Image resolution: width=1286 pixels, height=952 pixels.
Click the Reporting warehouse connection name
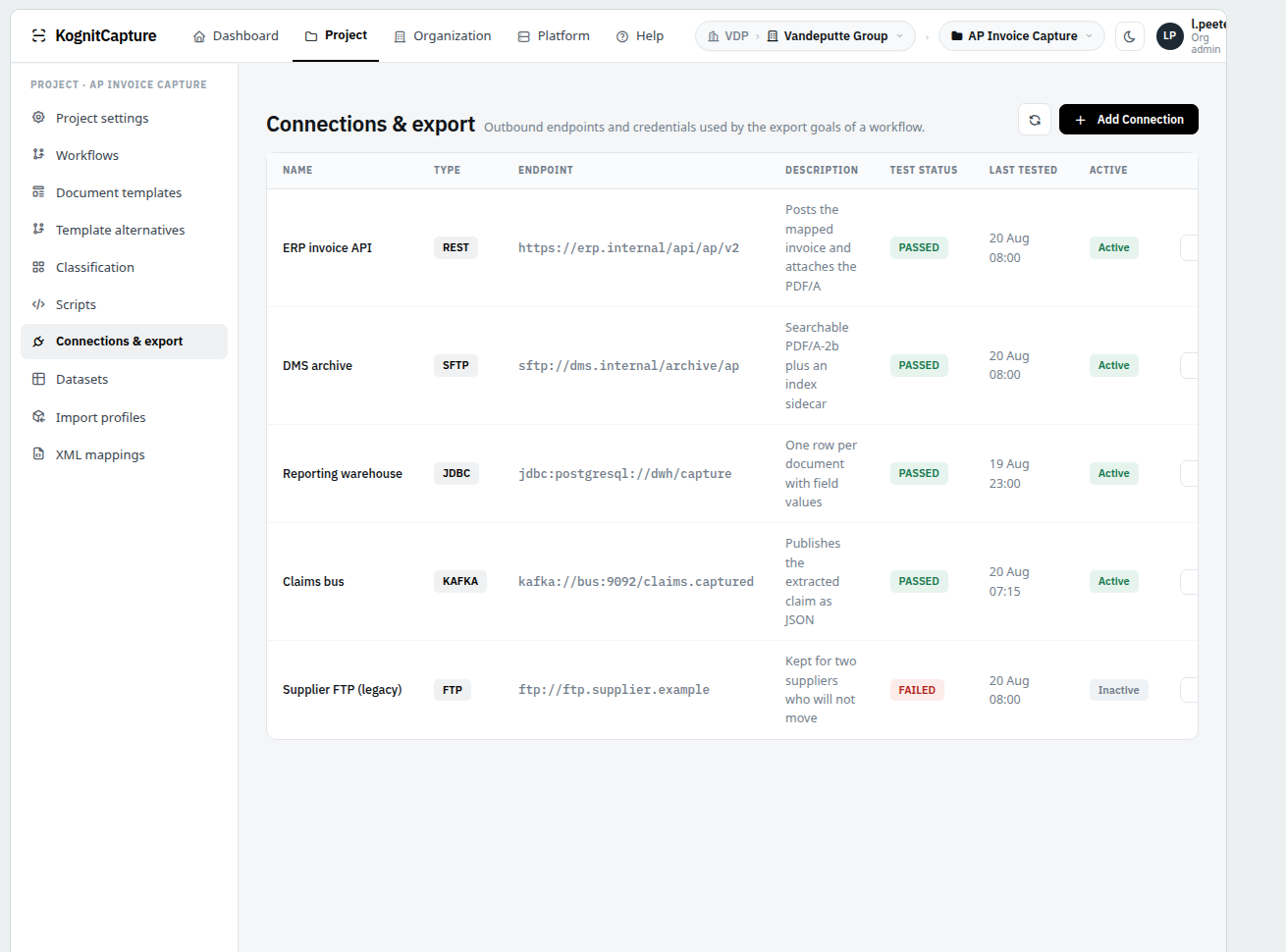pyautogui.click(x=343, y=474)
